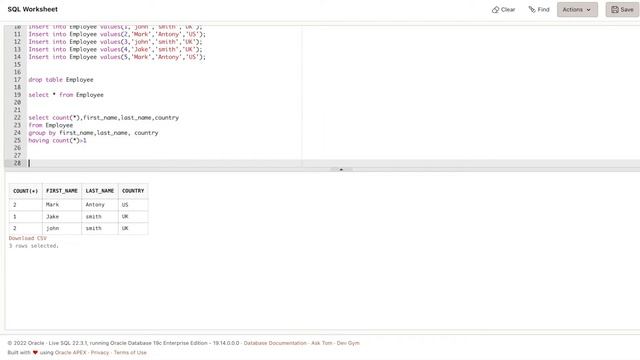Open the Database Documentation link
Screen dimensions: 640x360
(x=275, y=343)
